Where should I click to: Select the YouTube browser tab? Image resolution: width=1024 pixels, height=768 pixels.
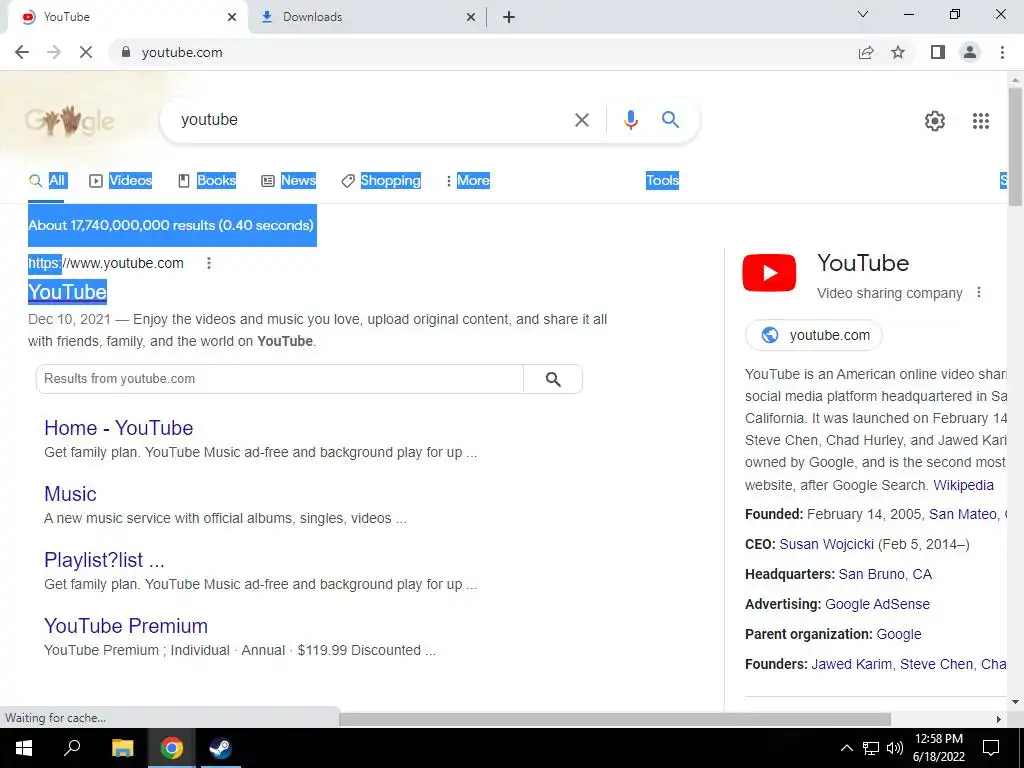[127, 17]
